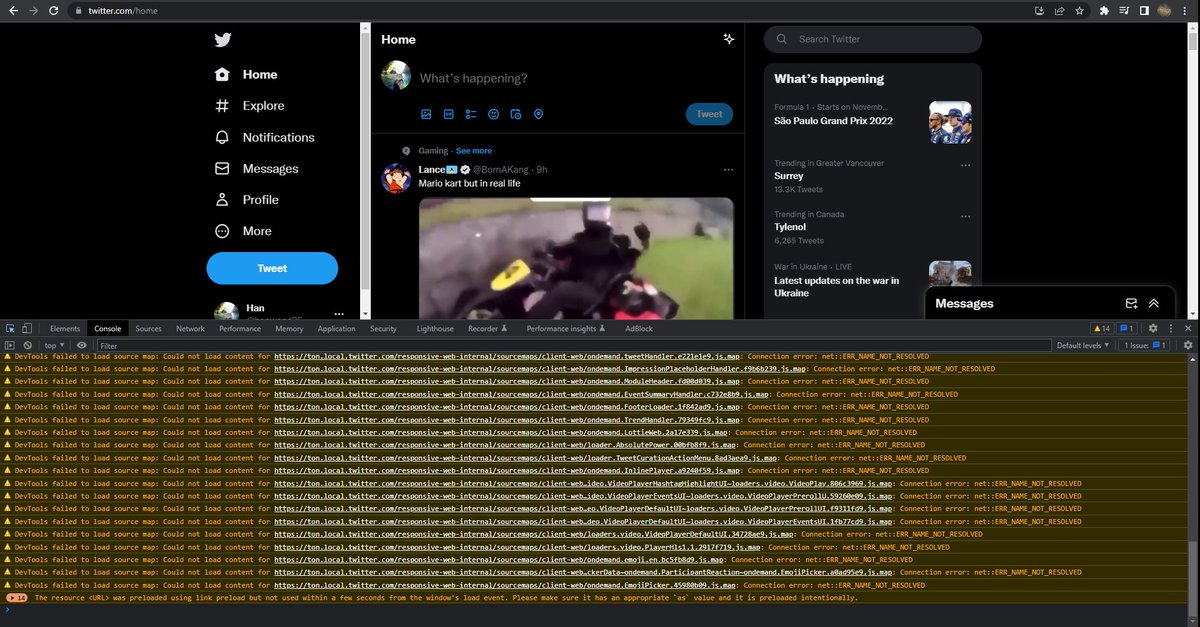Screen dimensions: 1200x627
Task: Bookmark this page with star icon
Action: coord(1079,10)
